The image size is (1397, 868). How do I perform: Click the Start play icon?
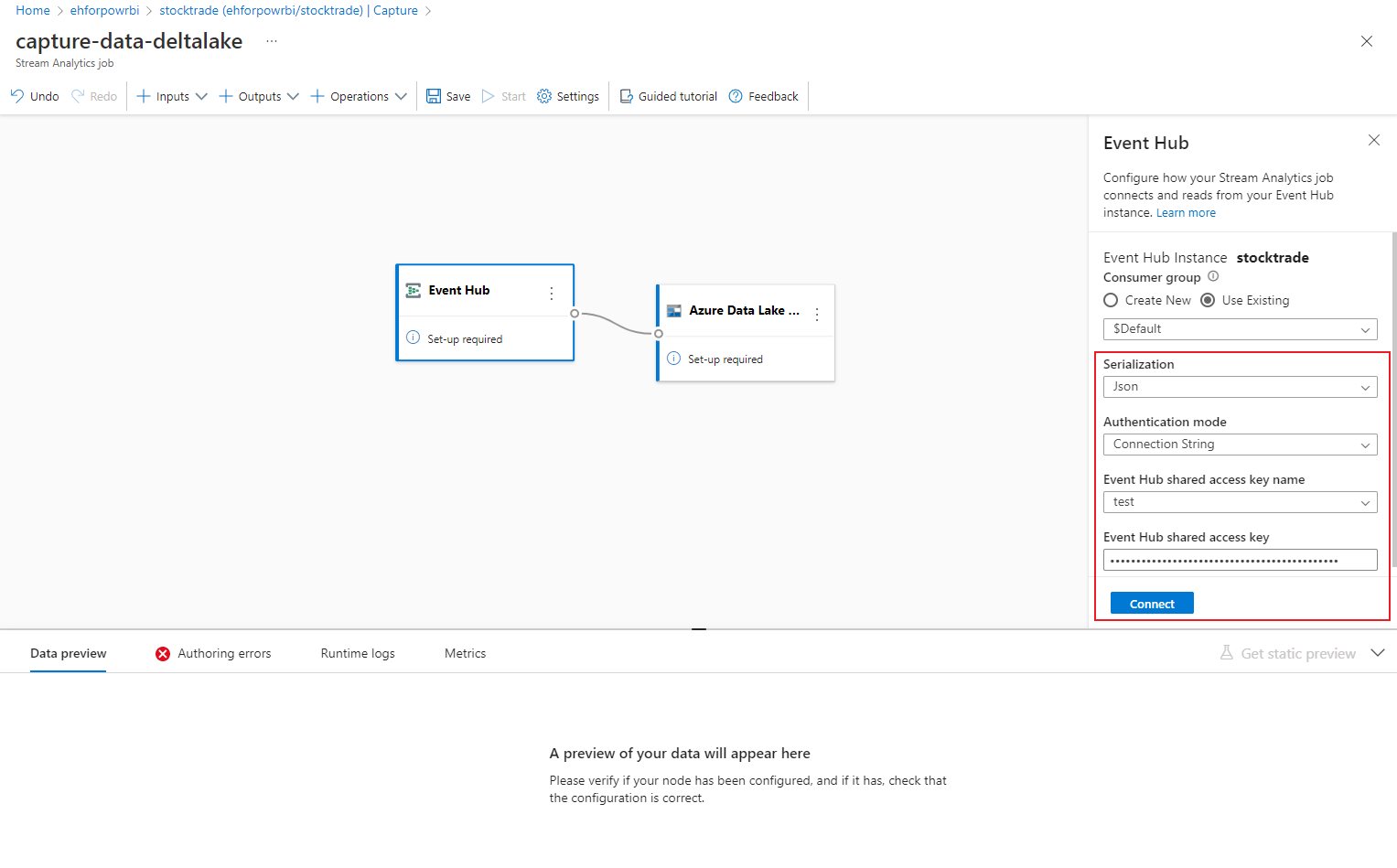(x=489, y=96)
